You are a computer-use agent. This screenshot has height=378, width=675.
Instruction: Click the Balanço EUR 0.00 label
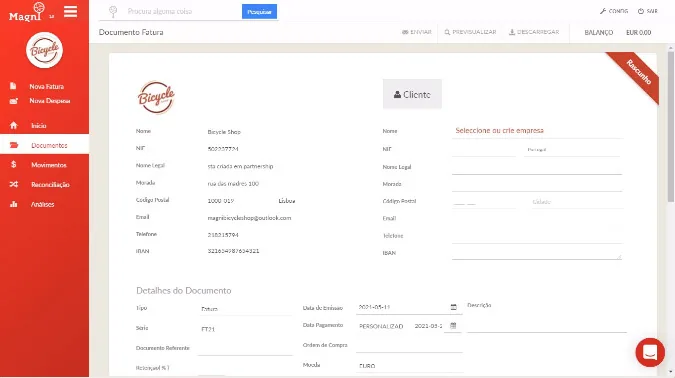click(x=618, y=33)
